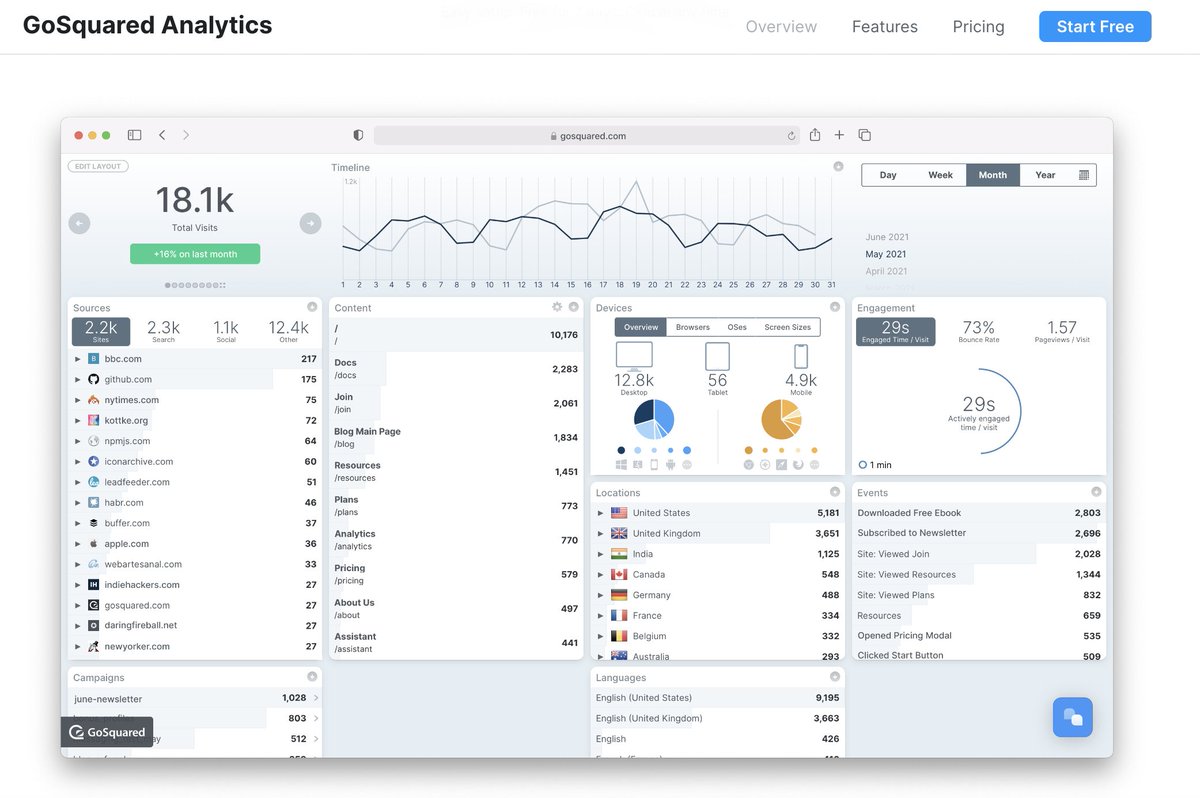Screen dimensions: 1200x798
Task: Open june-newsletter campaign chevron
Action: (316, 698)
